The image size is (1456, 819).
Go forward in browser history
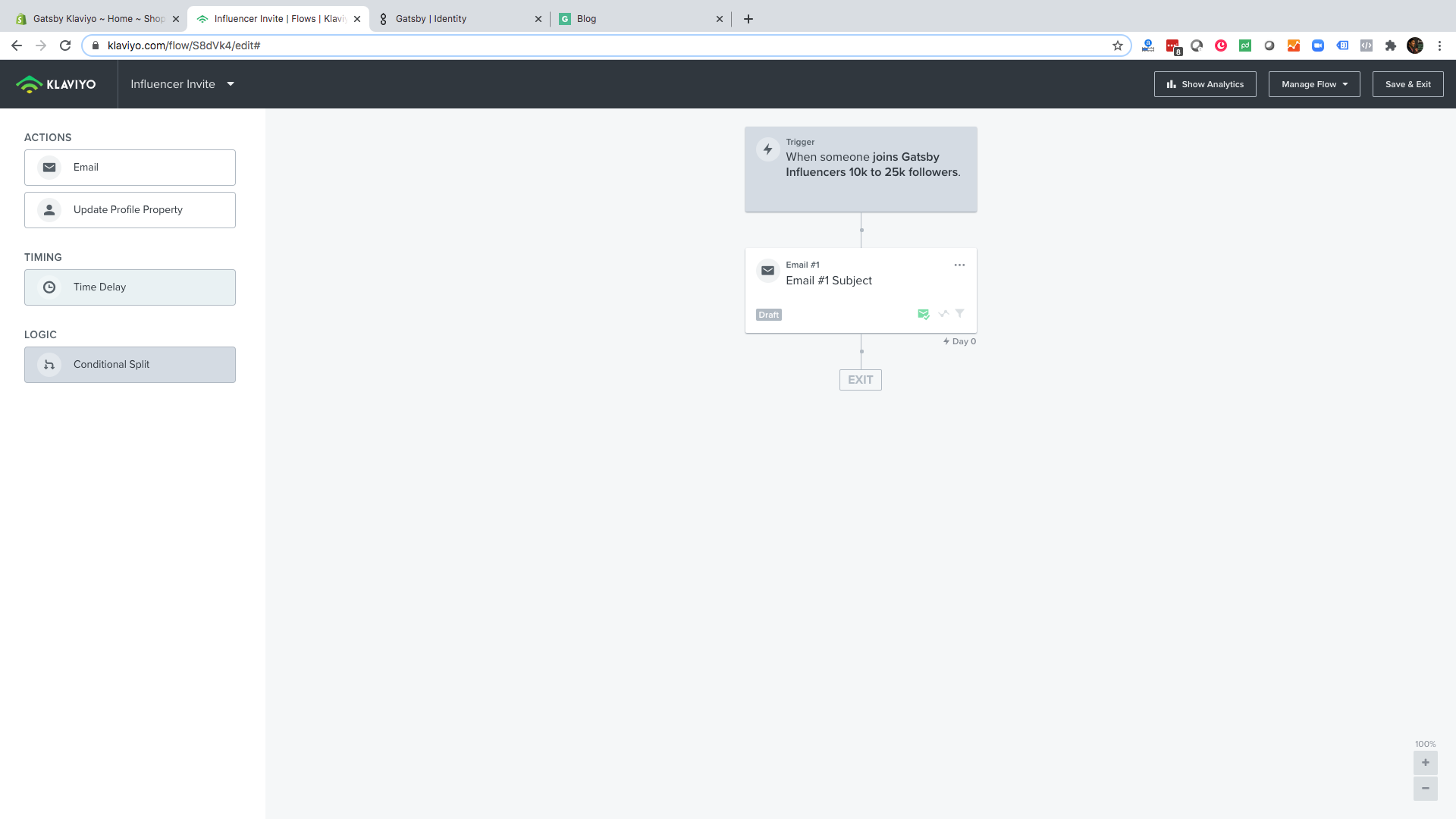tap(41, 45)
